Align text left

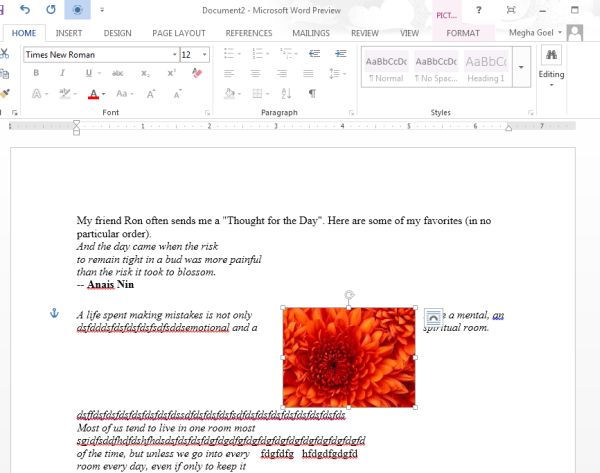click(229, 73)
